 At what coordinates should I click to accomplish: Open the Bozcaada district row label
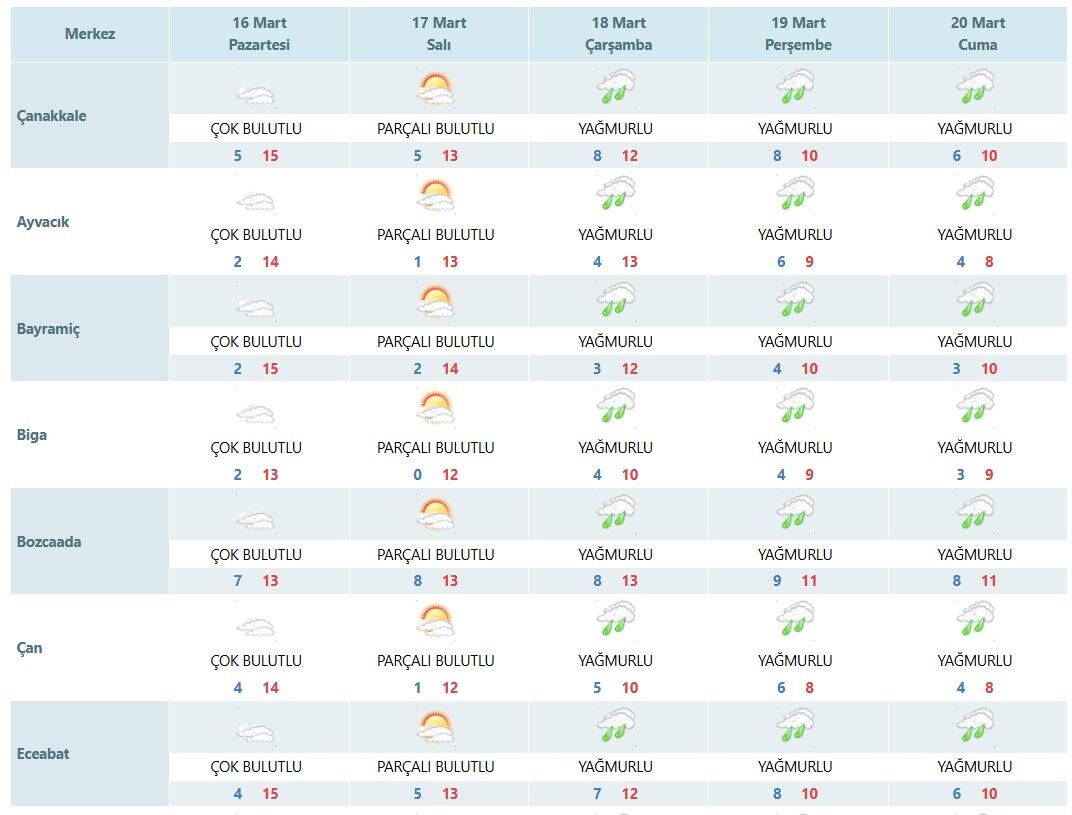pos(49,542)
